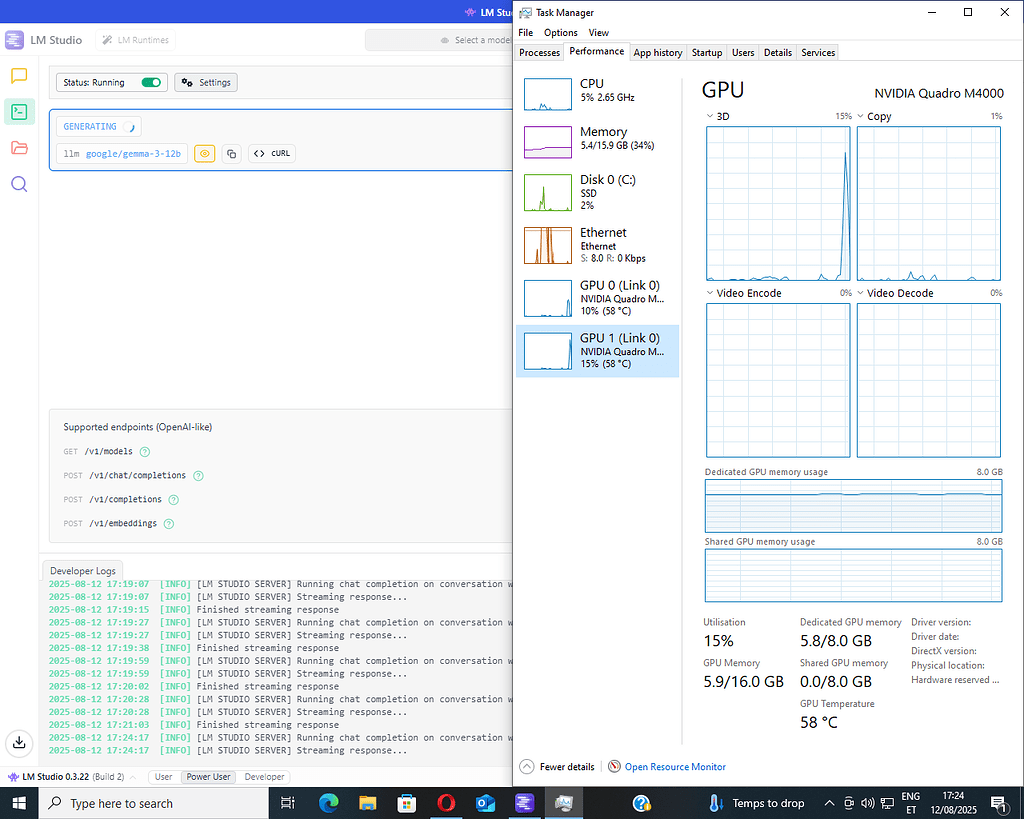Image resolution: width=1024 pixels, height=819 pixels.
Task: Open the 3D graph engine dropdown
Action: 716,117
